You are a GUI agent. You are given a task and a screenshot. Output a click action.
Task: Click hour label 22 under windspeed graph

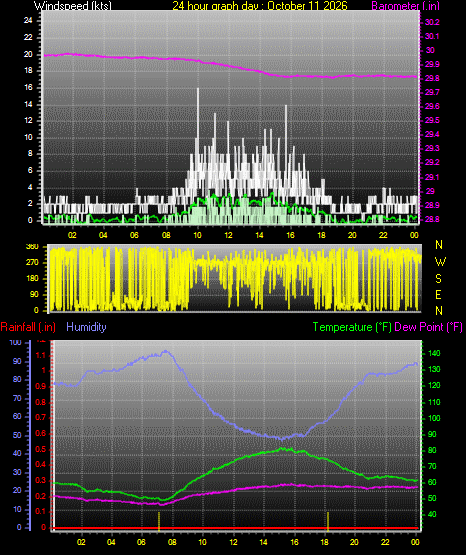383,235
